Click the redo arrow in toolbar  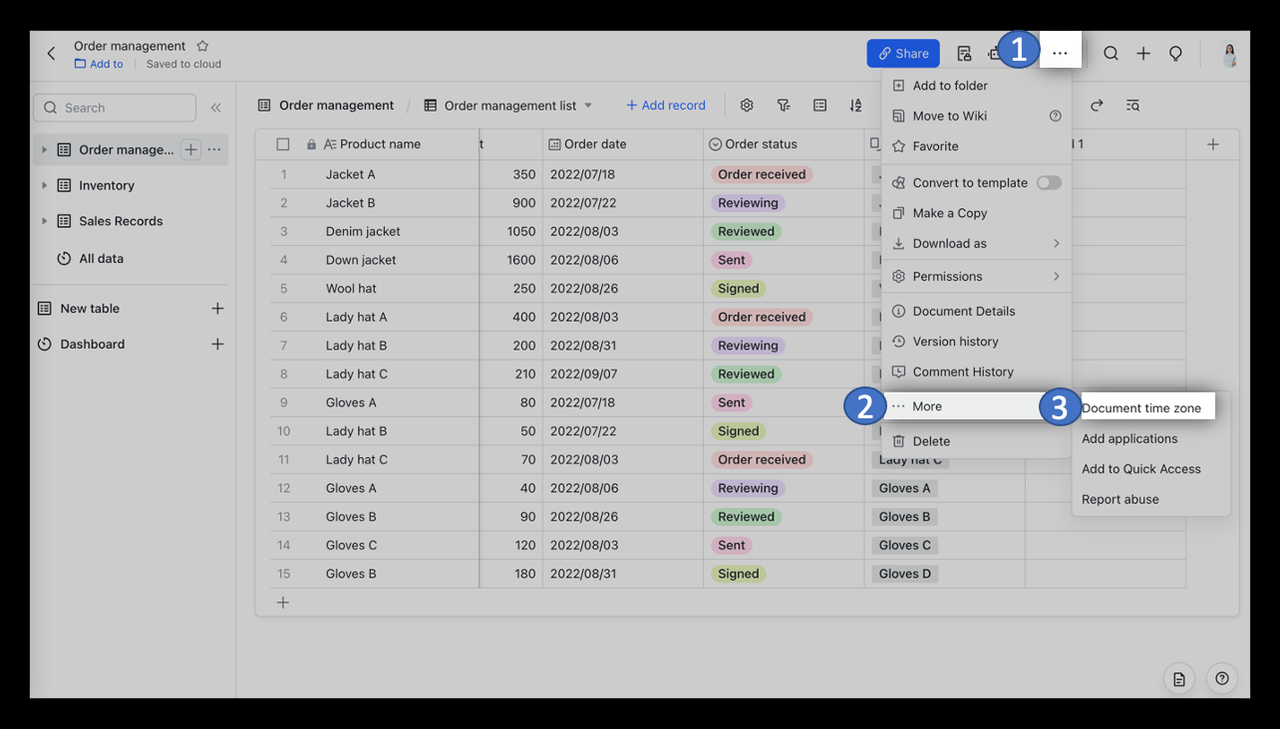(1097, 105)
